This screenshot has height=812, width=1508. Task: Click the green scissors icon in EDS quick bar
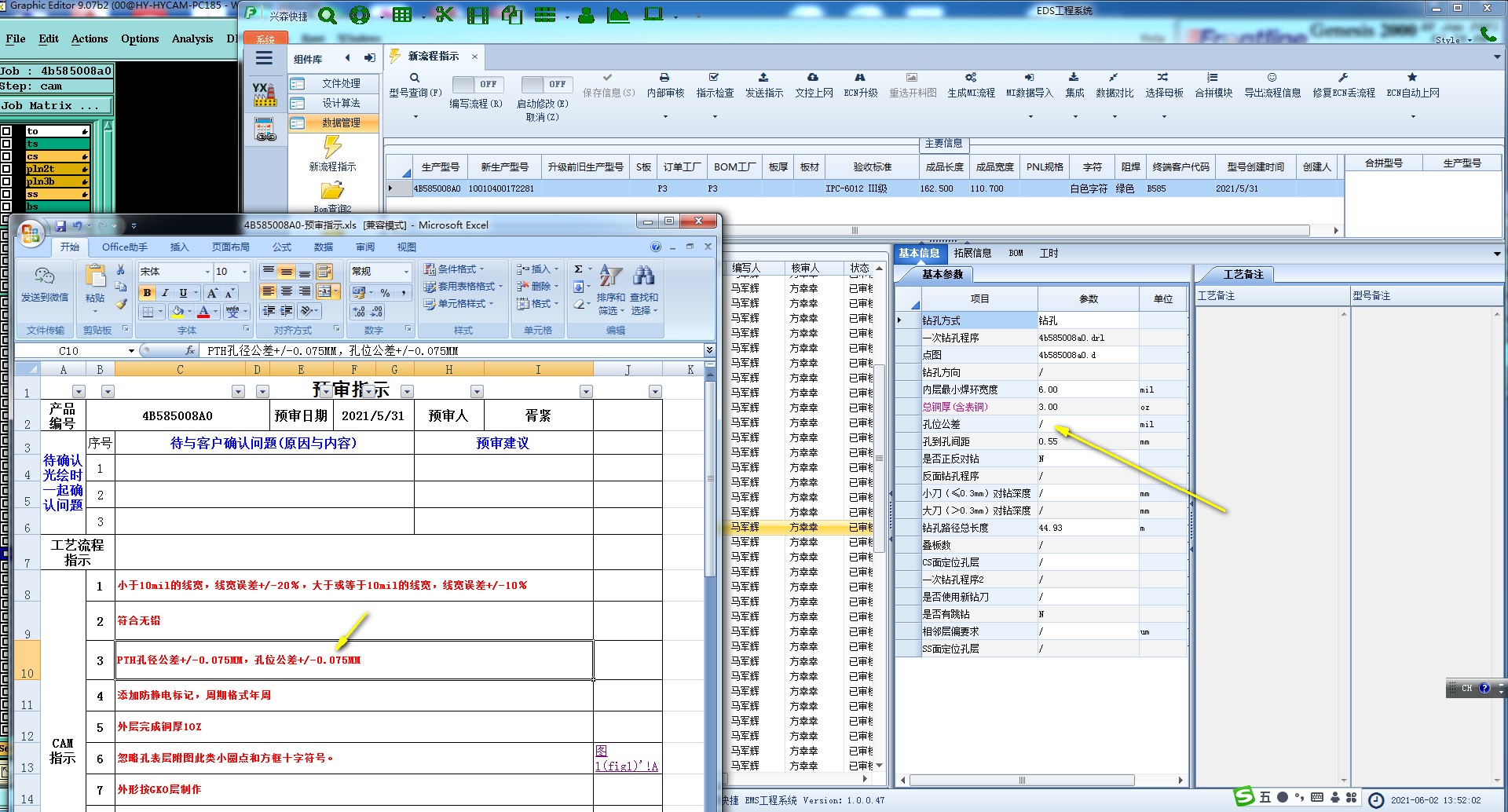(x=445, y=15)
